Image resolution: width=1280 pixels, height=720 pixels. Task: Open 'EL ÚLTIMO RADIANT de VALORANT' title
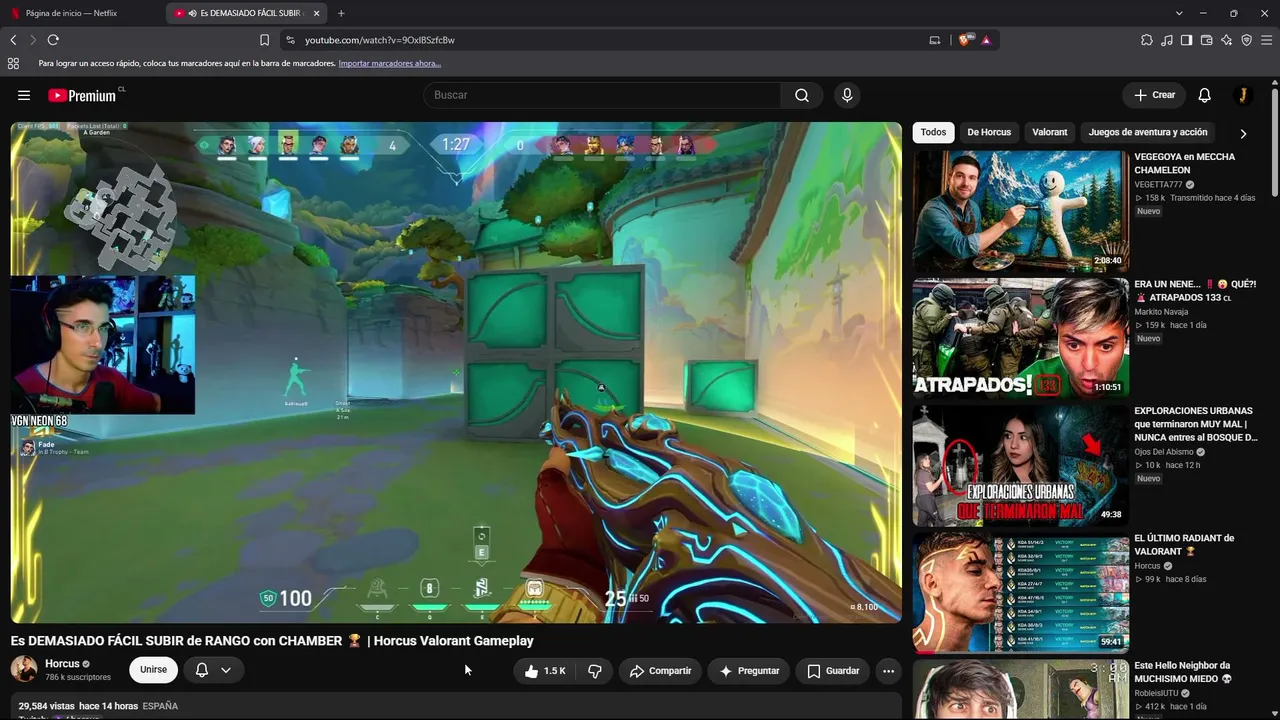tap(1184, 545)
